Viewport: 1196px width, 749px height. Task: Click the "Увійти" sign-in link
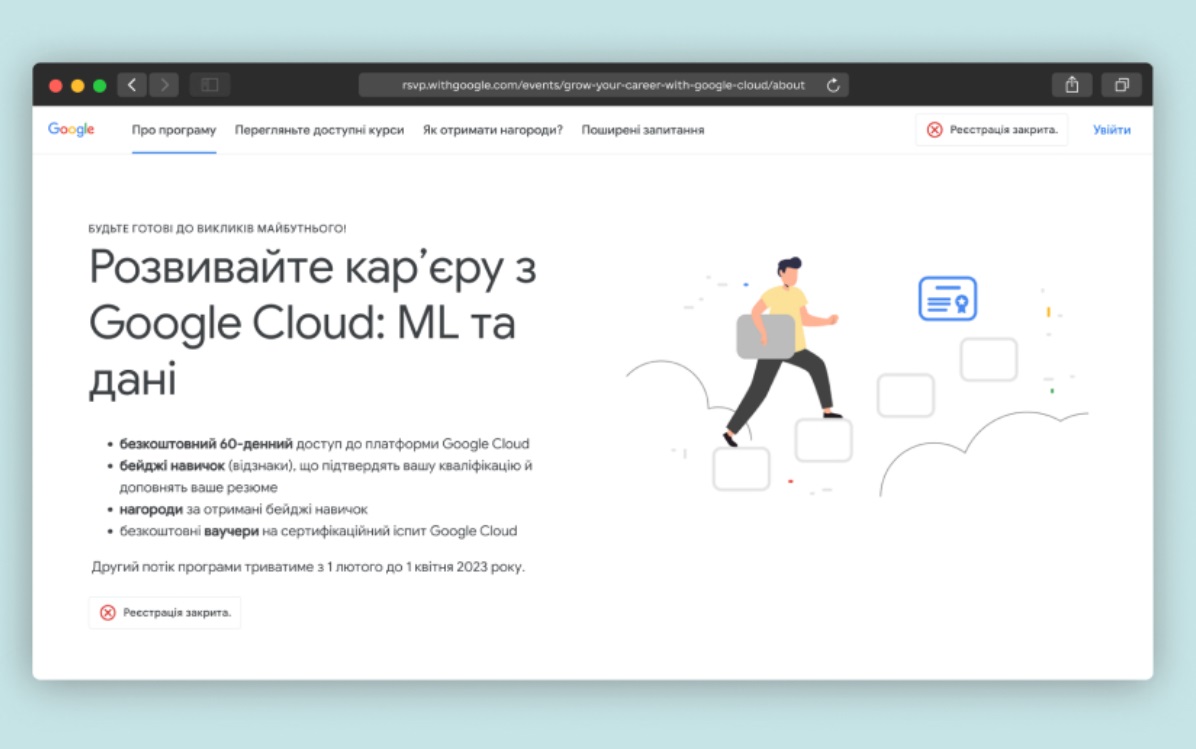(x=1112, y=130)
